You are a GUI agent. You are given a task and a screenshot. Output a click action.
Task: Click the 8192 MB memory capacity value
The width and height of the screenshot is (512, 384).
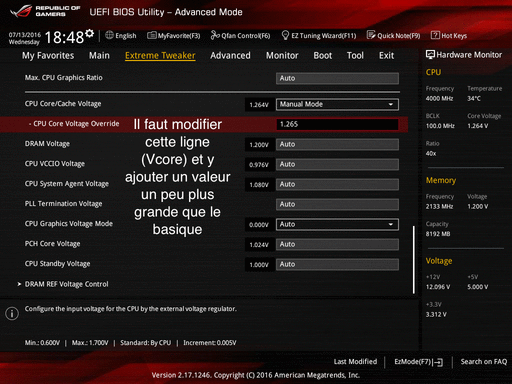pos(438,234)
